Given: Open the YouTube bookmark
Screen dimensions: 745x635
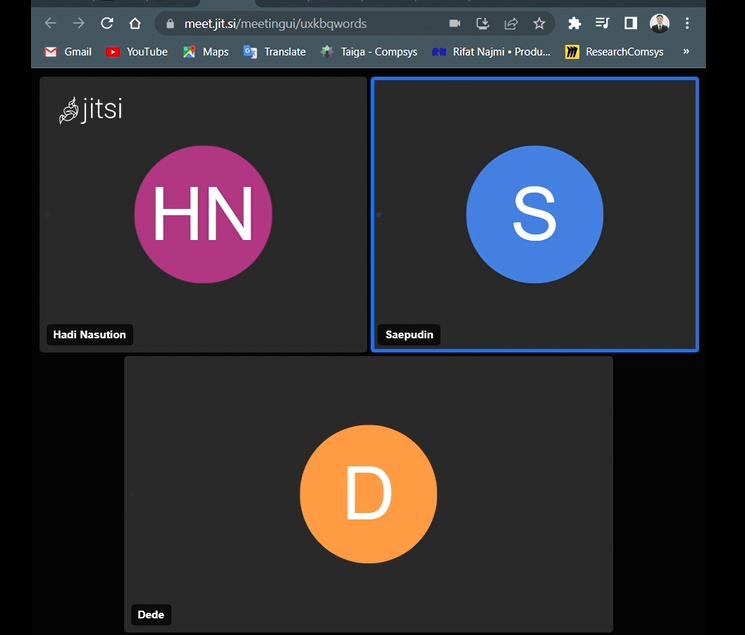Looking at the screenshot, I should pyautogui.click(x=137, y=52).
